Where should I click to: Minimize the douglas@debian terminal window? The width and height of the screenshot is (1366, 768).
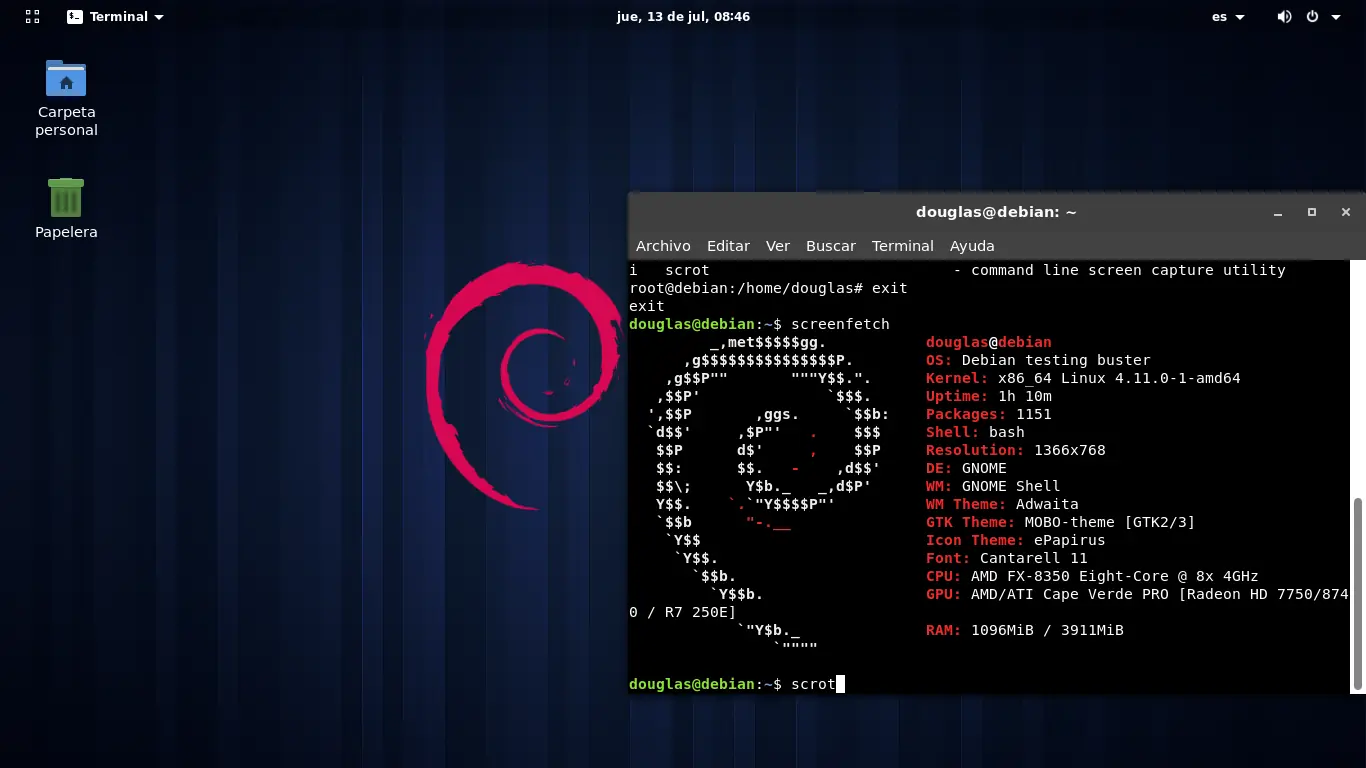tap(1278, 212)
